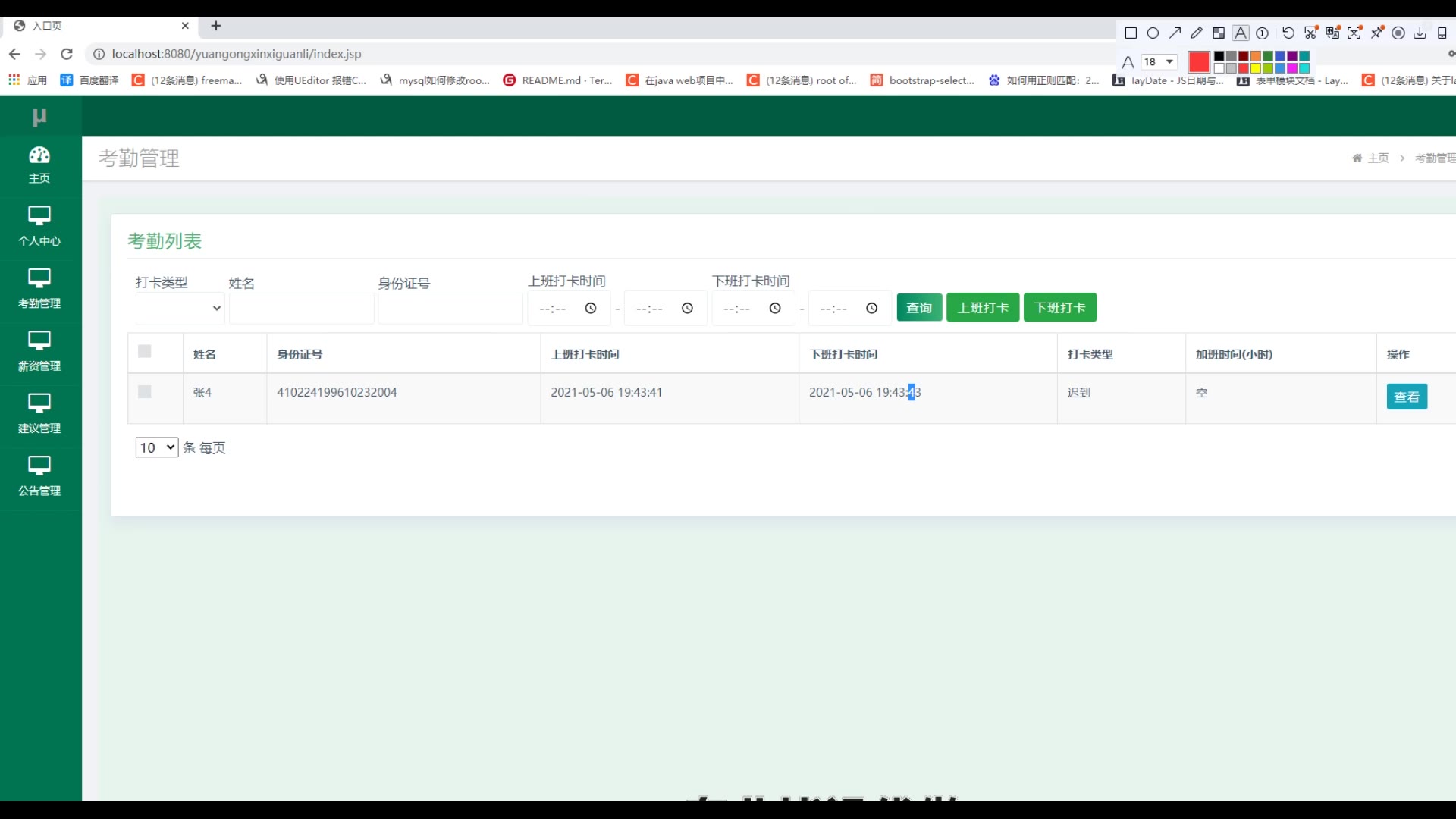Pin the screenshot to screen
Viewport: 1456px width, 819px height.
[x=1377, y=33]
